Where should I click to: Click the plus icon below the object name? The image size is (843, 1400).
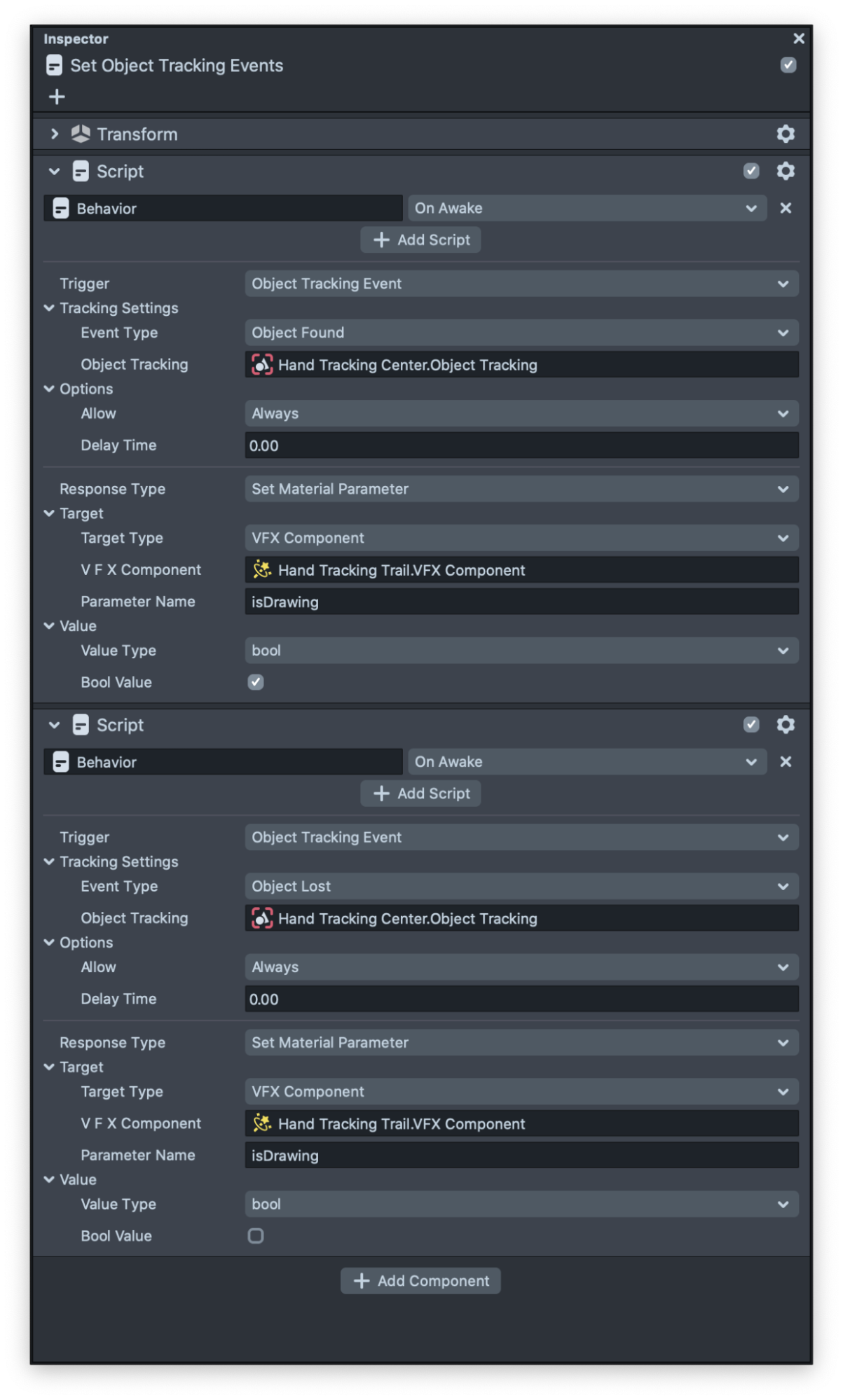click(x=57, y=97)
